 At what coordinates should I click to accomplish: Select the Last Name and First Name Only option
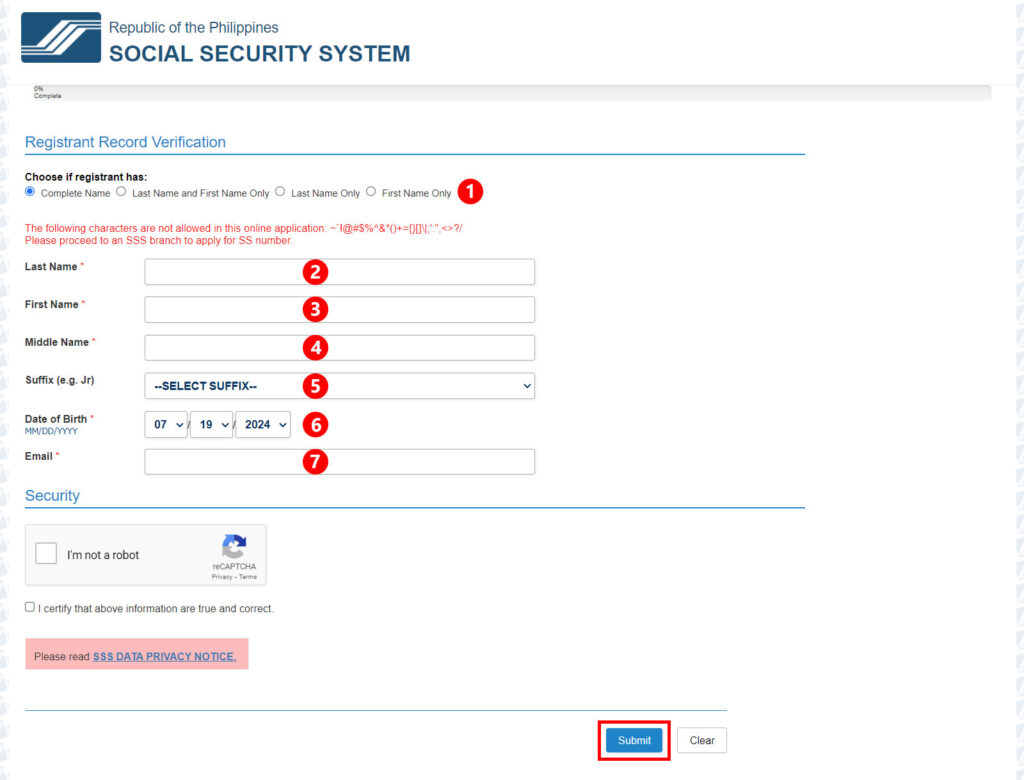tap(120, 191)
